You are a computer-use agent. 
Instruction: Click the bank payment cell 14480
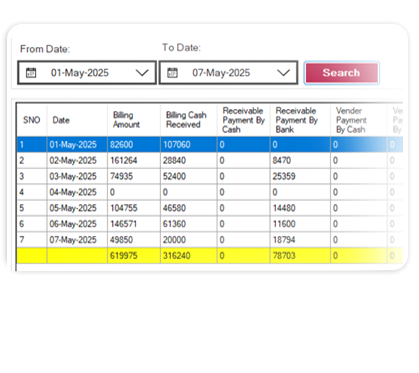click(300, 208)
